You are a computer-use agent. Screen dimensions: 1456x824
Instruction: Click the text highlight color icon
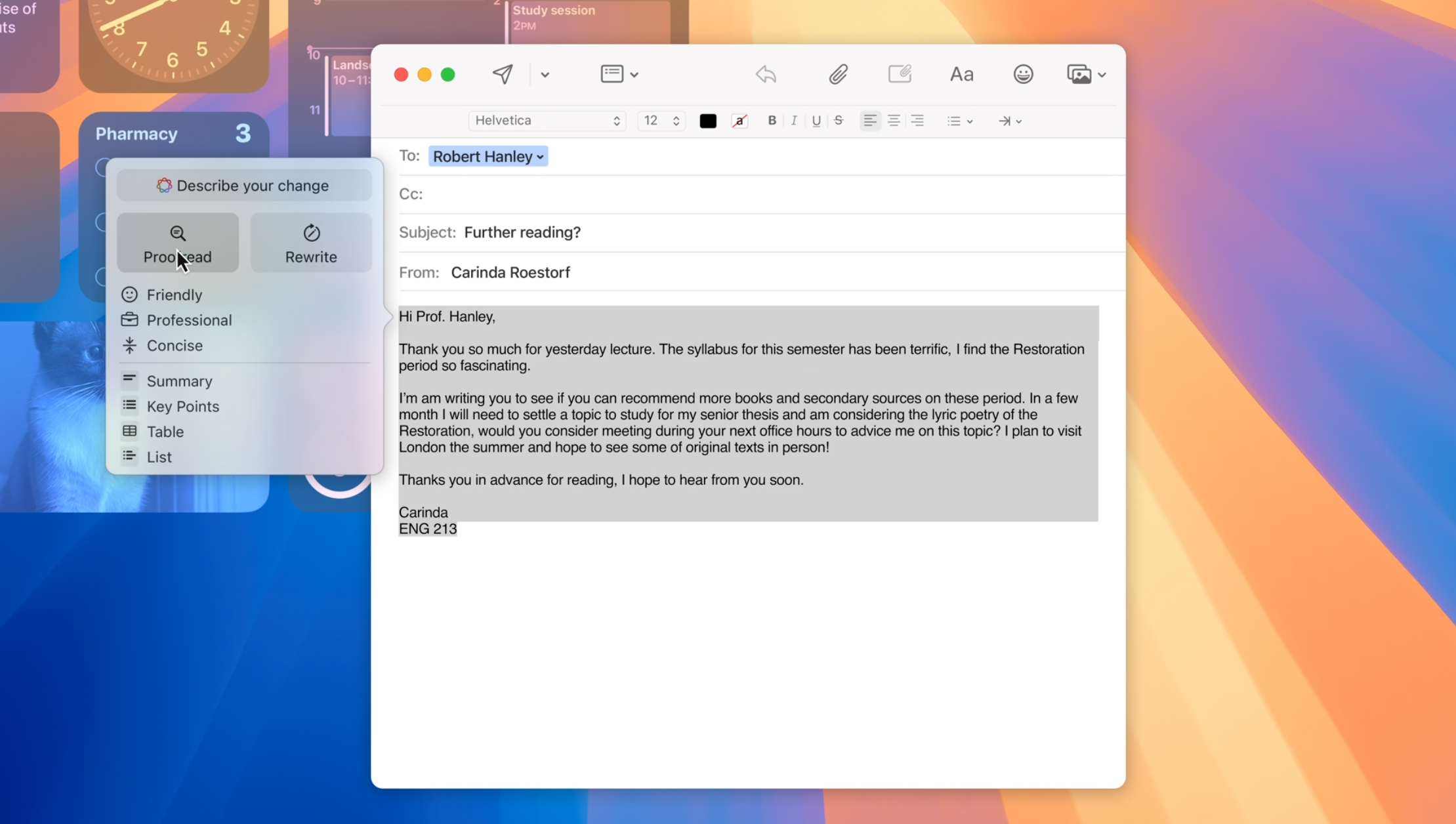pyautogui.click(x=739, y=121)
